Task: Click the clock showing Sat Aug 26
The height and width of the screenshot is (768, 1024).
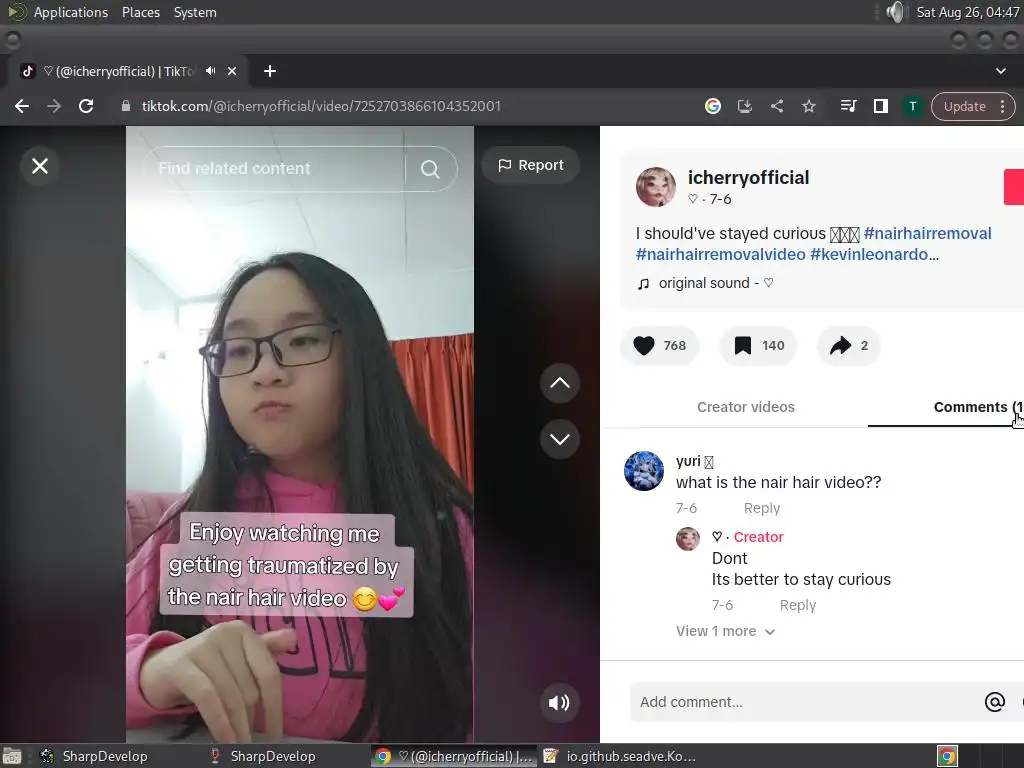Action: (x=968, y=12)
